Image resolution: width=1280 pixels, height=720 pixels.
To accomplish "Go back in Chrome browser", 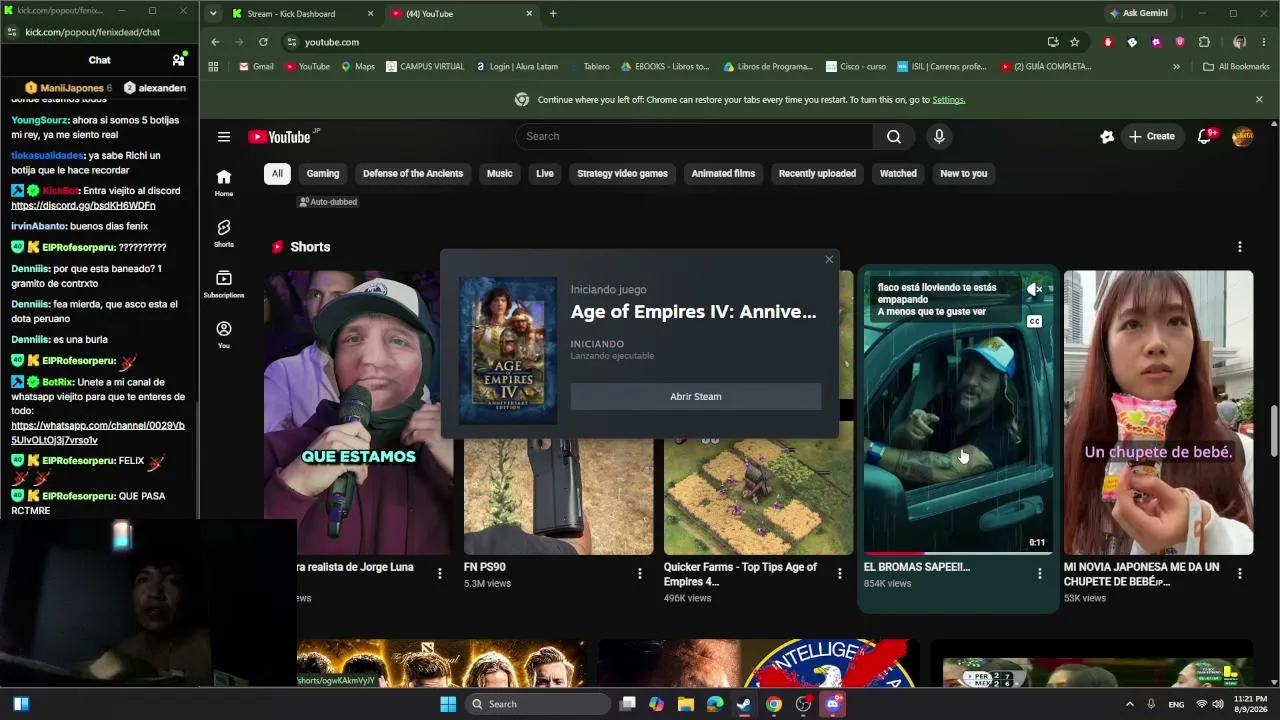I will 215,42.
